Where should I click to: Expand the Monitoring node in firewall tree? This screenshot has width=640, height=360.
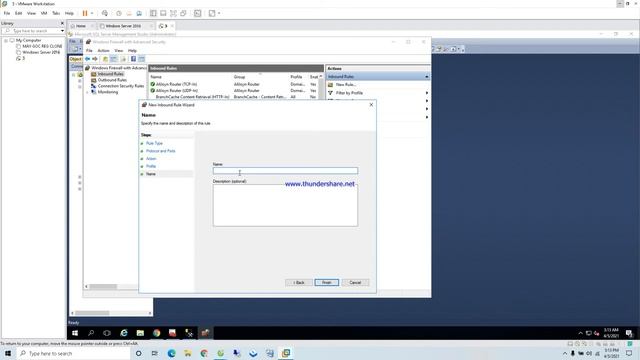click(87, 92)
